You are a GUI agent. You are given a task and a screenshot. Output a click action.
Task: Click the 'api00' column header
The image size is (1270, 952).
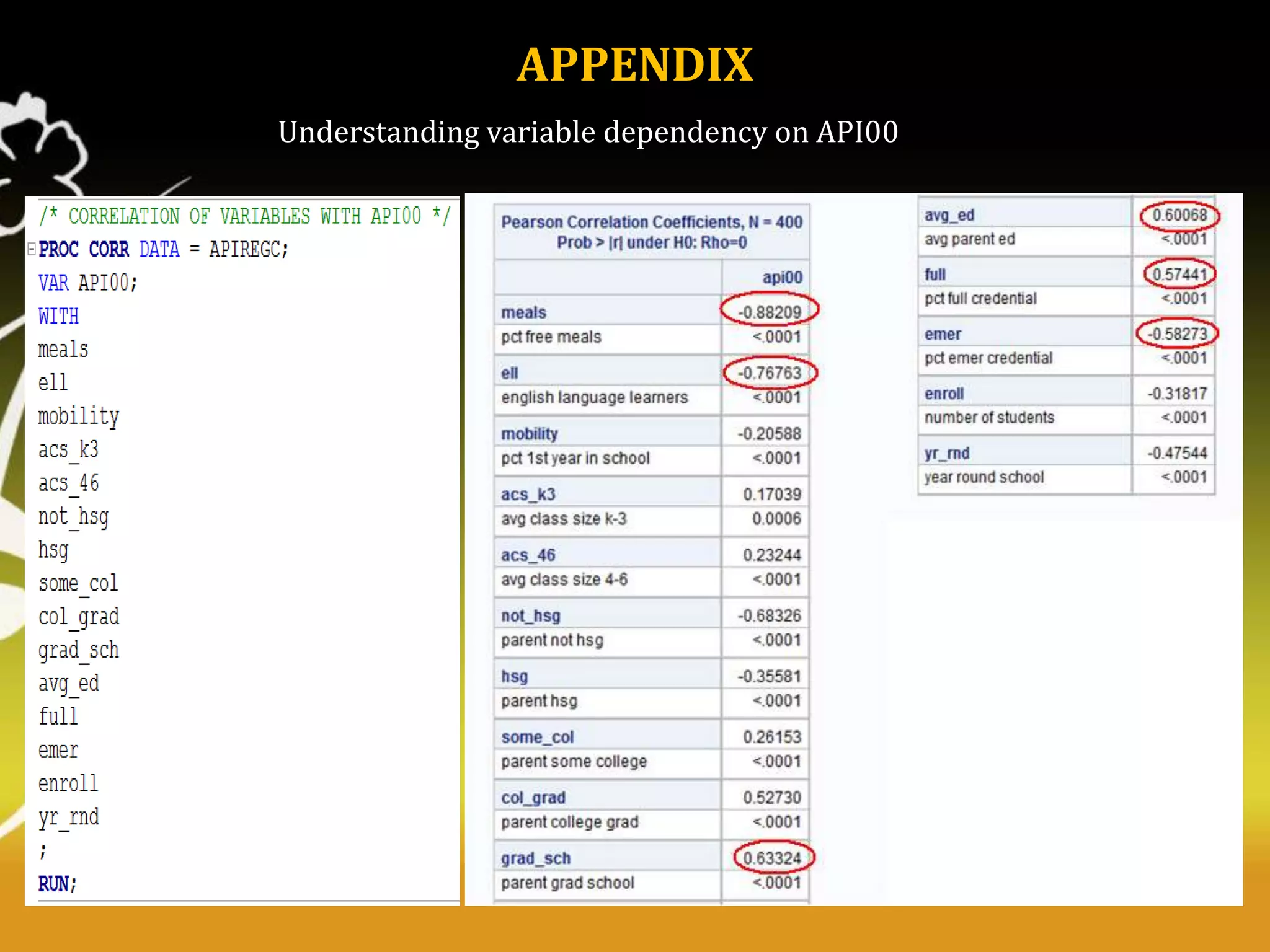[782, 277]
